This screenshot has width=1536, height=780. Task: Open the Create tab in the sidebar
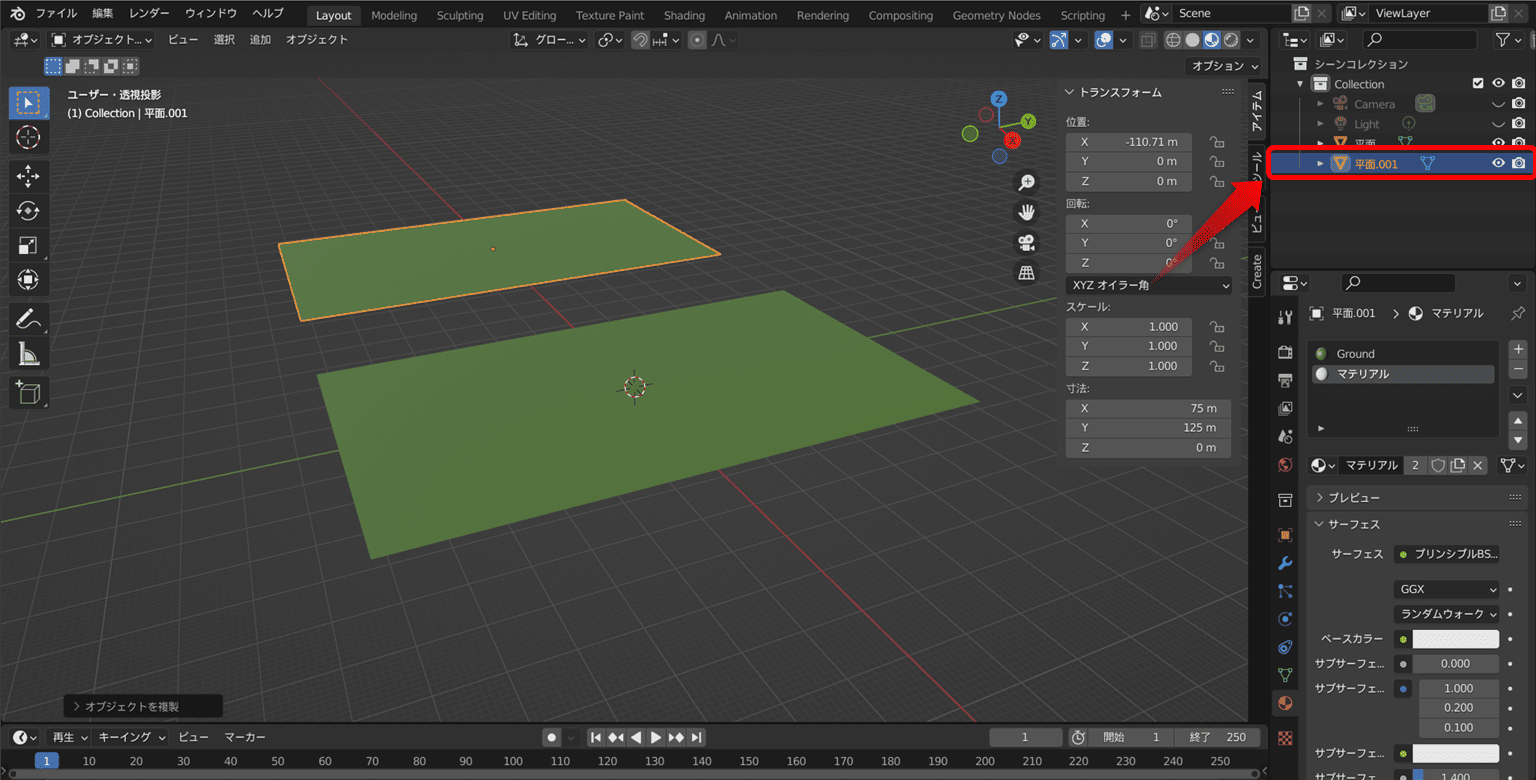click(1257, 270)
